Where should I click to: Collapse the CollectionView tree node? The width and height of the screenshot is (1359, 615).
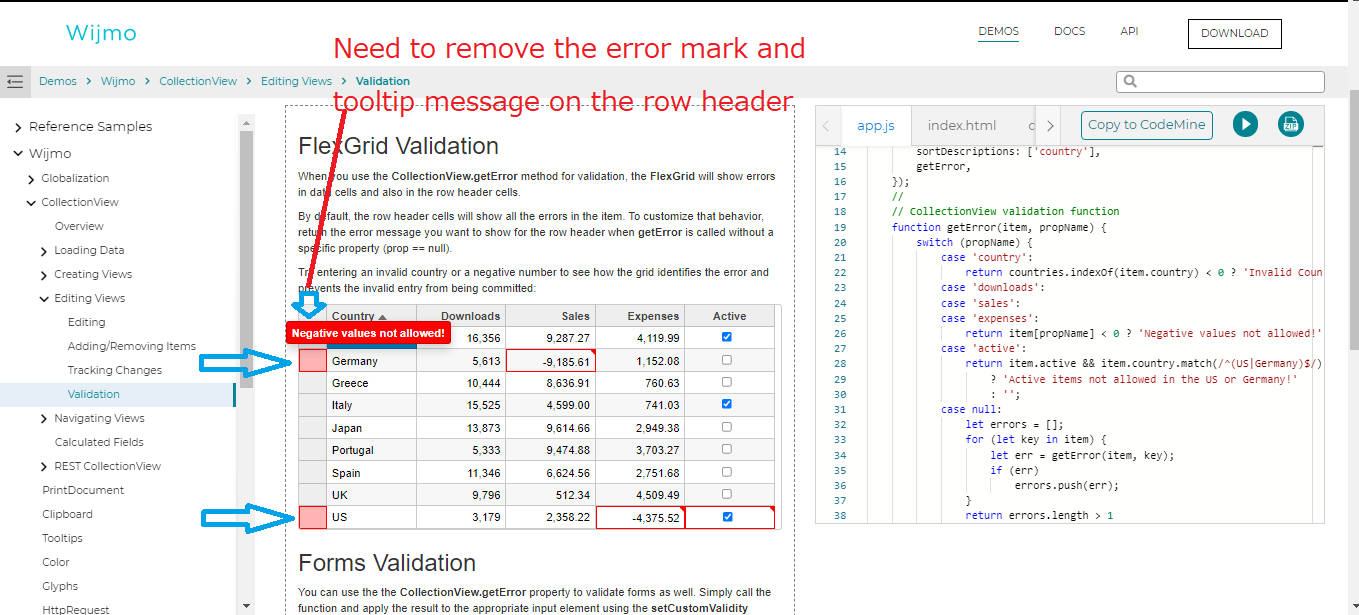click(x=31, y=203)
